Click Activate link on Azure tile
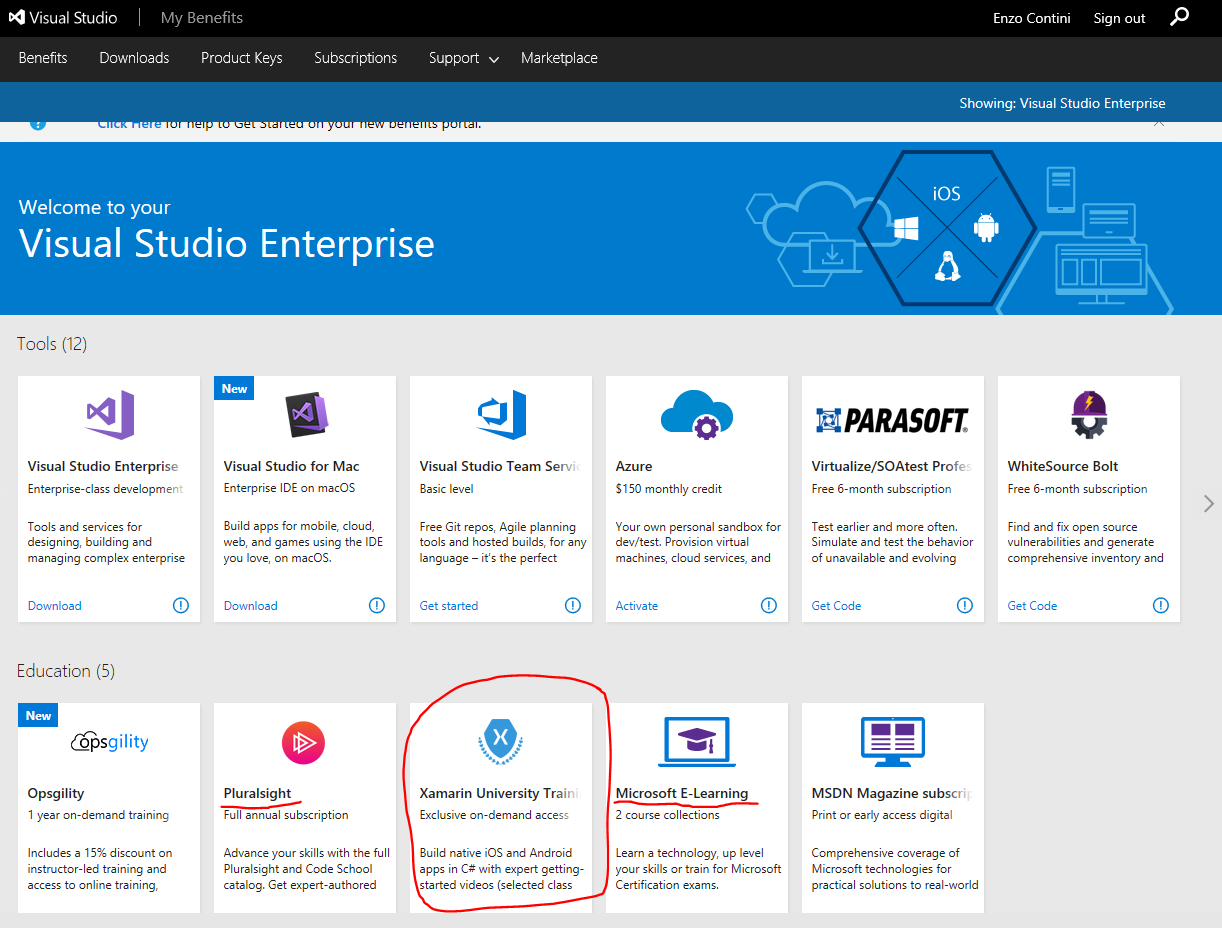The width and height of the screenshot is (1222, 928). 637,606
